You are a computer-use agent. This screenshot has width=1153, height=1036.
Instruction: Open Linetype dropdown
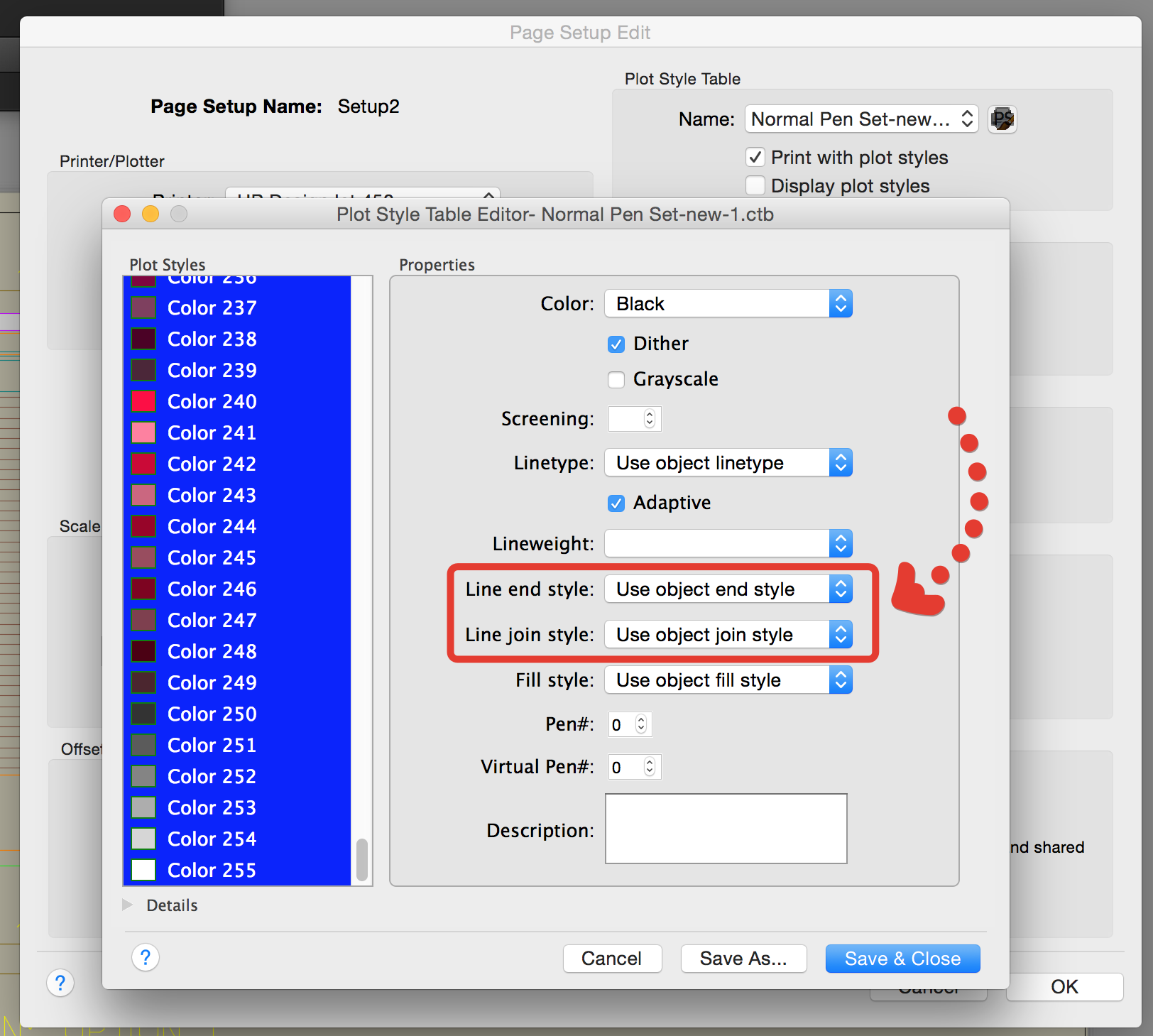click(x=728, y=463)
